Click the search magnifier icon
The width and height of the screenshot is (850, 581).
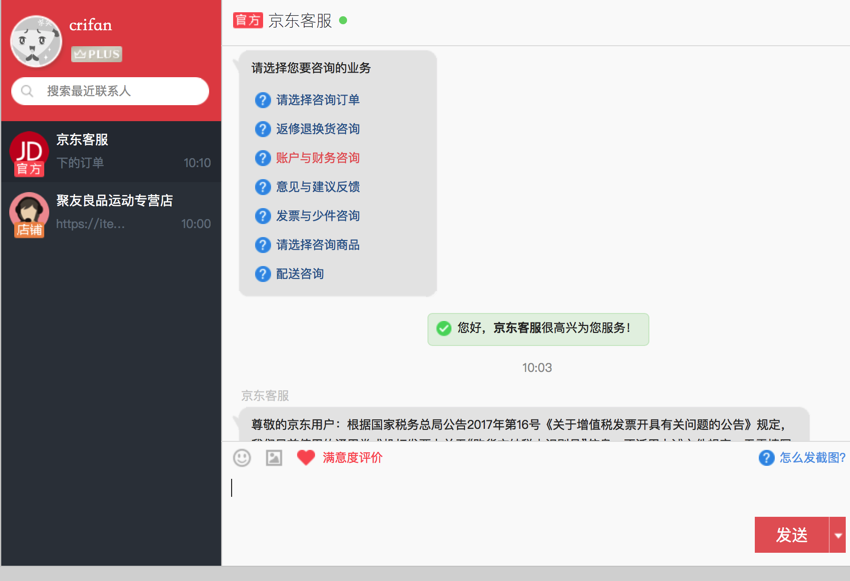[27, 91]
